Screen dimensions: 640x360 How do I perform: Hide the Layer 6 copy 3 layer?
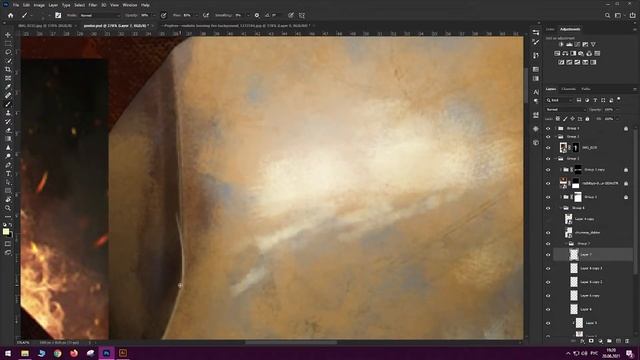548,269
